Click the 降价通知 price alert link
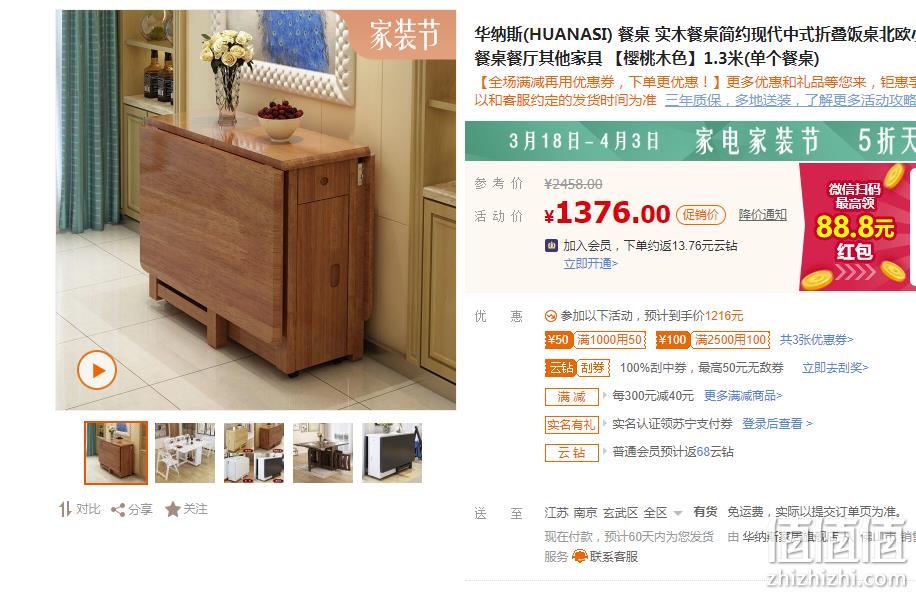This screenshot has width=916, height=596. (762, 214)
